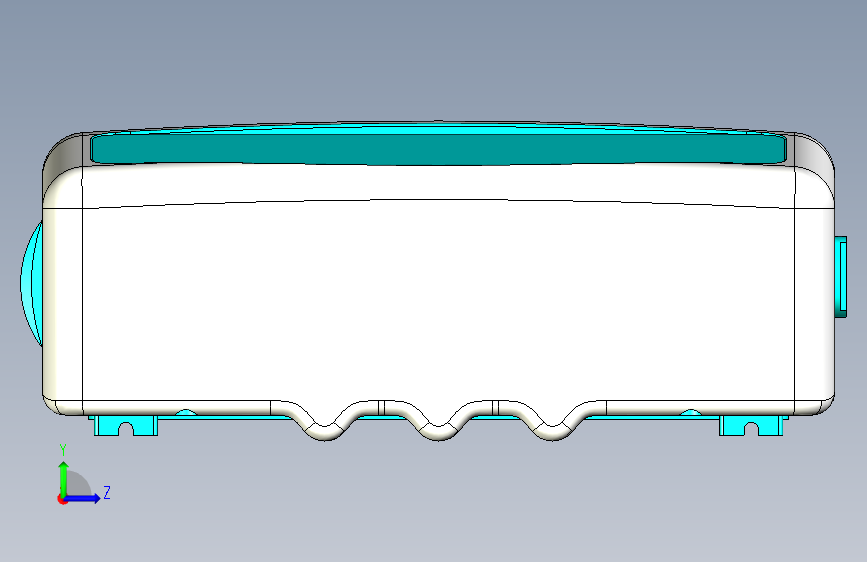This screenshot has width=867, height=562.
Task: Click the red origin point of the axis triad
Action: [62, 499]
